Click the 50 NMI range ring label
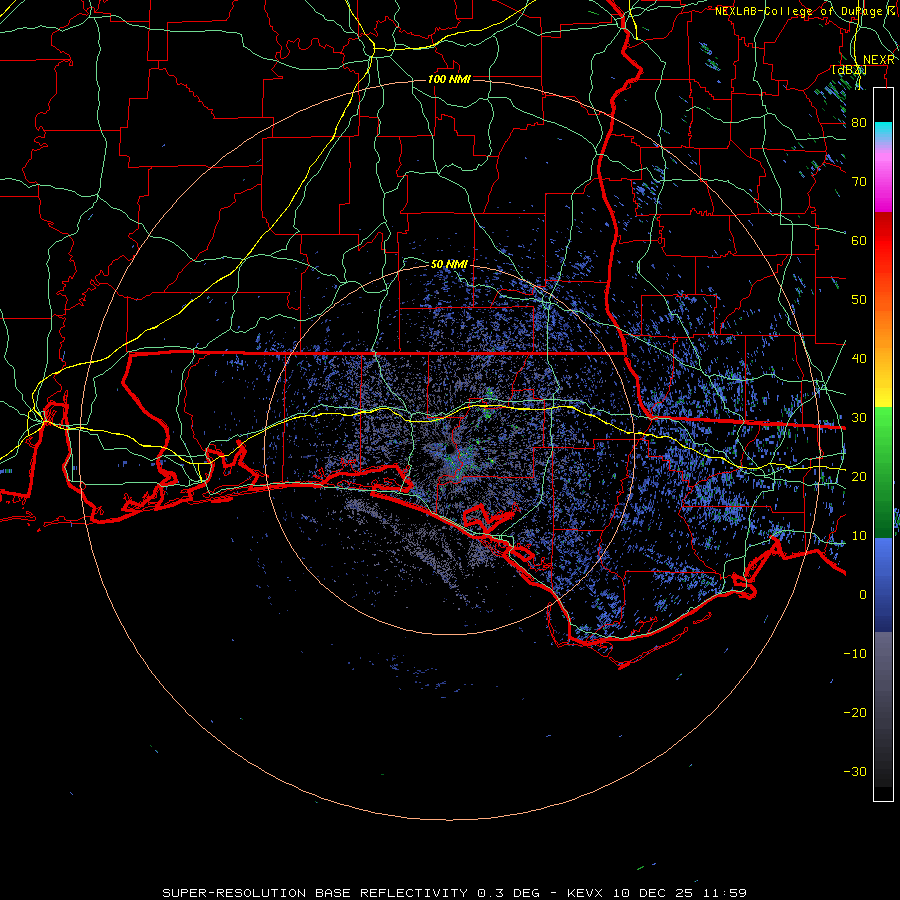Viewport: 900px width, 900px height. click(449, 264)
